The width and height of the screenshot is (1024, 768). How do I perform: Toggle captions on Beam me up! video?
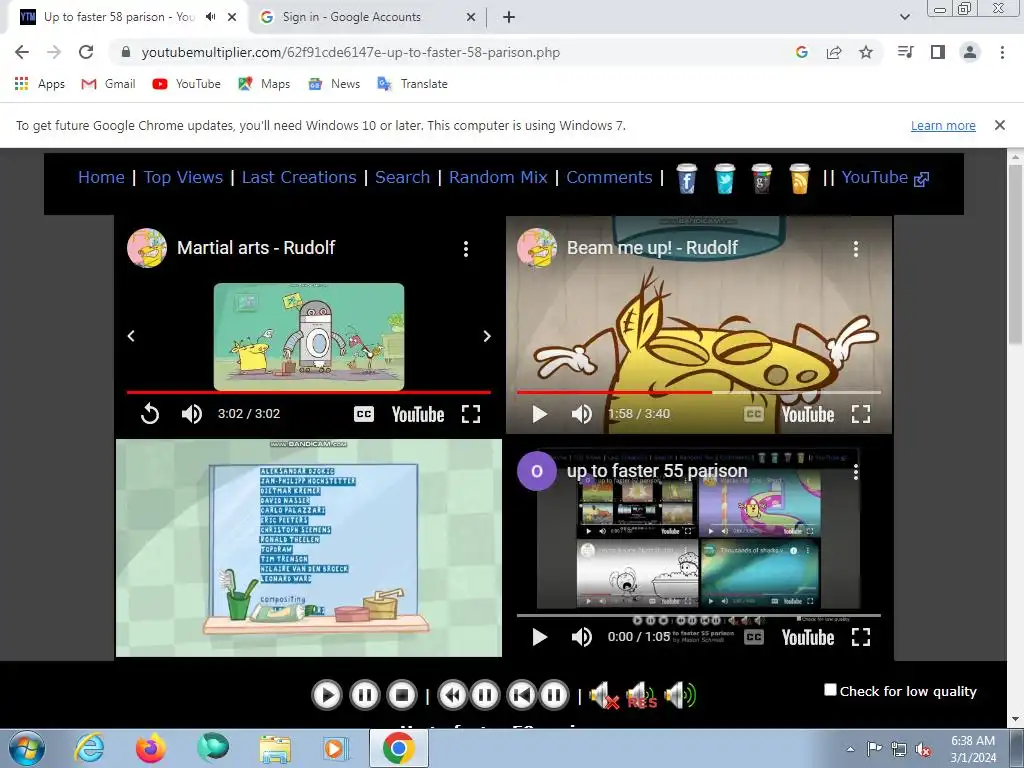point(754,413)
